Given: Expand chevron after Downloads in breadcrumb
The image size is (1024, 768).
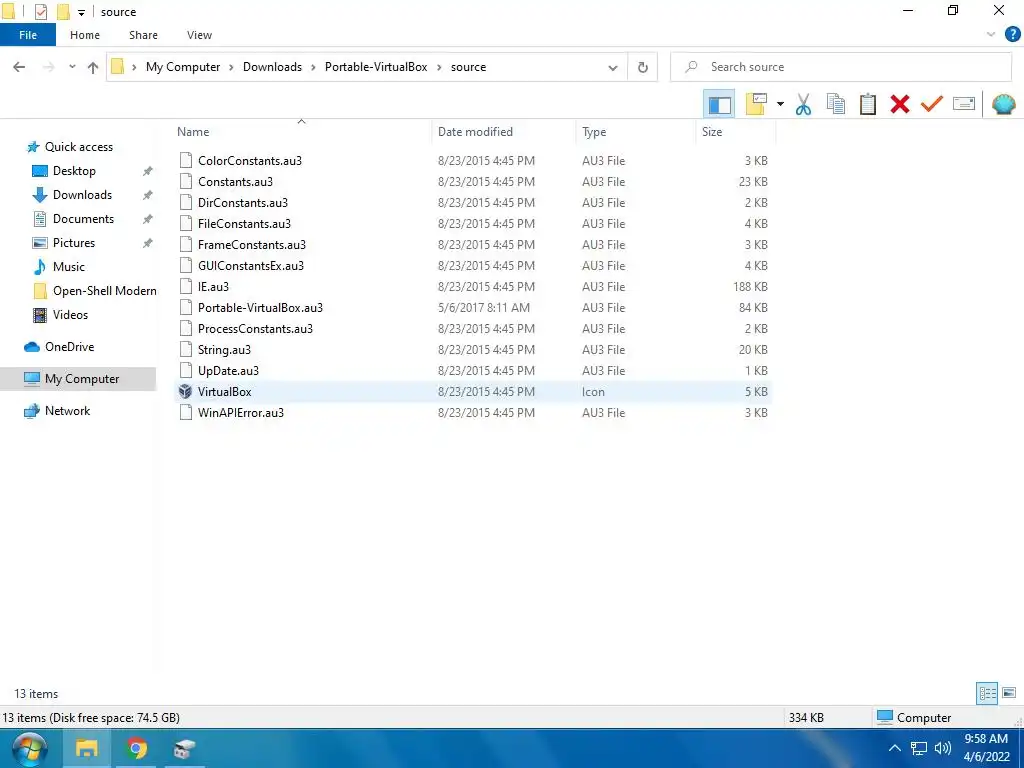Looking at the screenshot, I should pos(313,67).
